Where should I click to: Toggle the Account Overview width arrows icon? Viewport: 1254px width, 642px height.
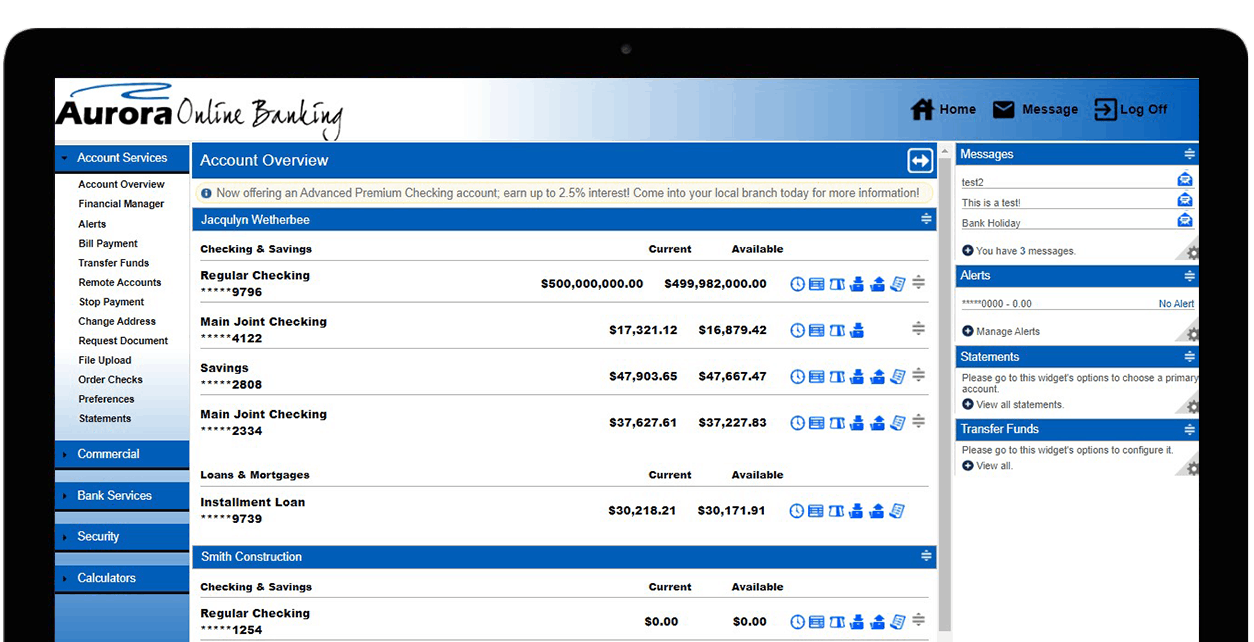click(x=919, y=160)
